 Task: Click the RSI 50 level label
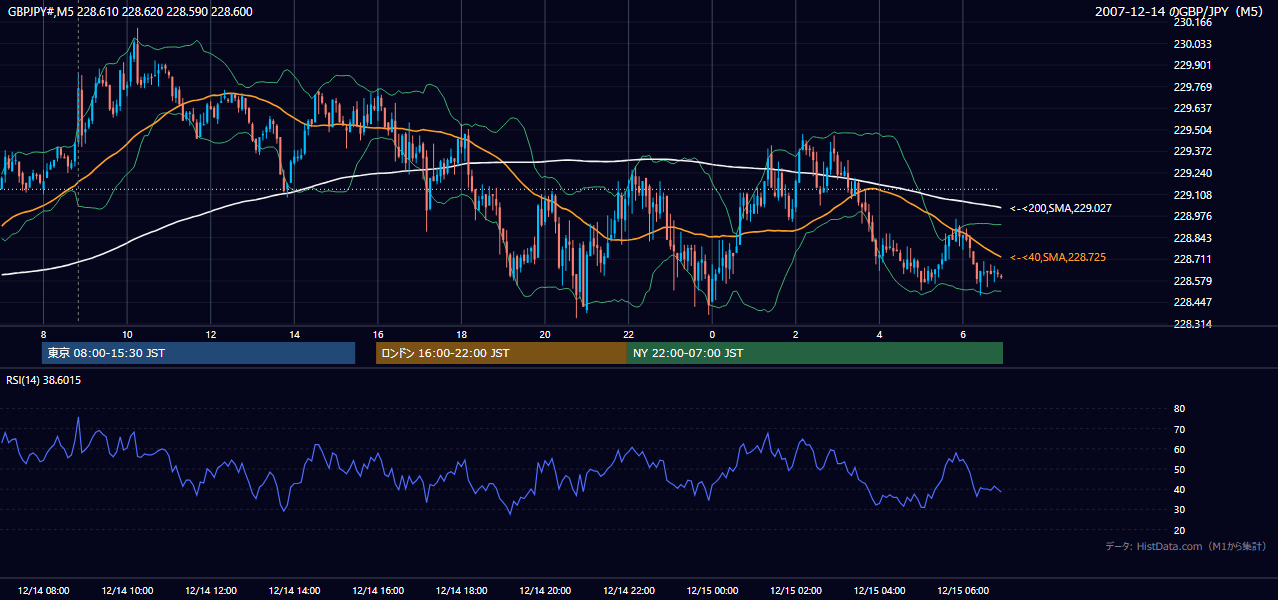[1179, 469]
